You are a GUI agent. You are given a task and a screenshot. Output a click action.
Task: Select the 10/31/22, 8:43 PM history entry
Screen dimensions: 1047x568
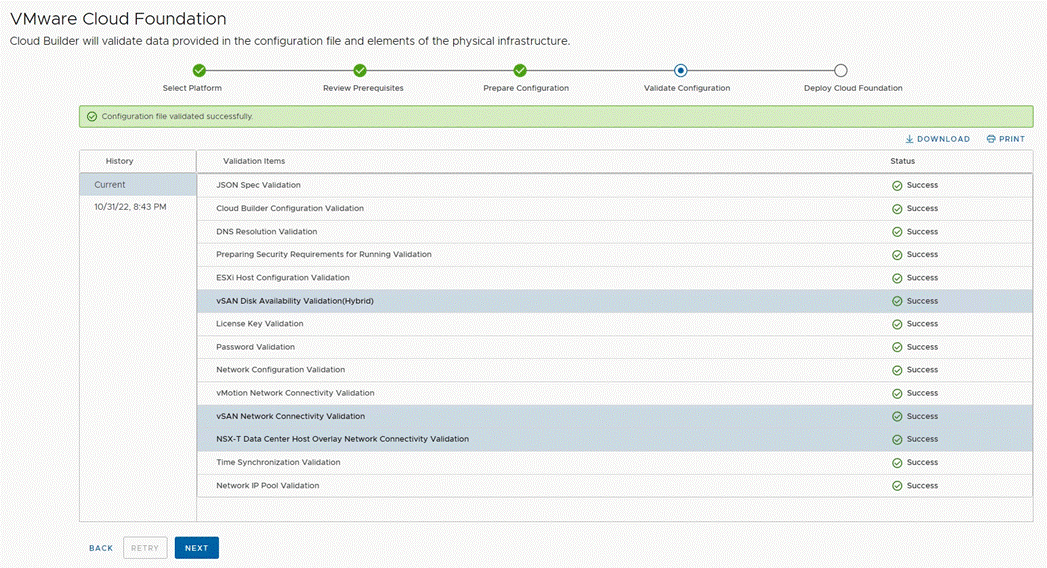tap(130, 207)
